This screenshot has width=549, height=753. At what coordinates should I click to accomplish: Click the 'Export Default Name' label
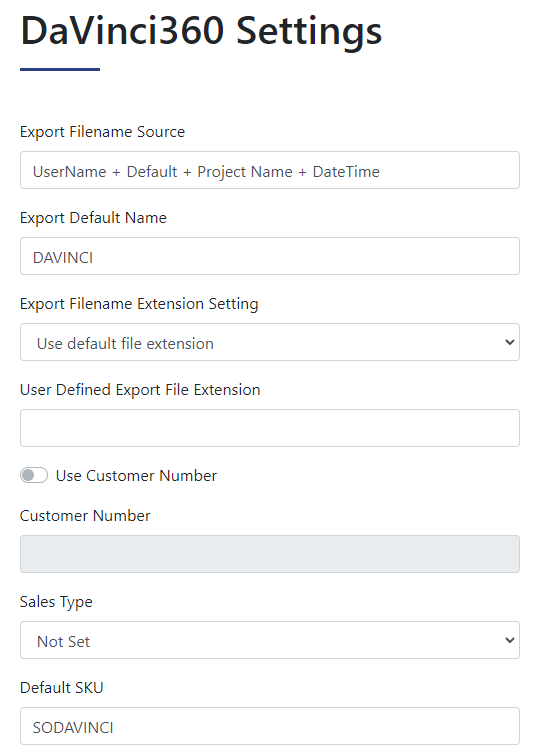(93, 218)
